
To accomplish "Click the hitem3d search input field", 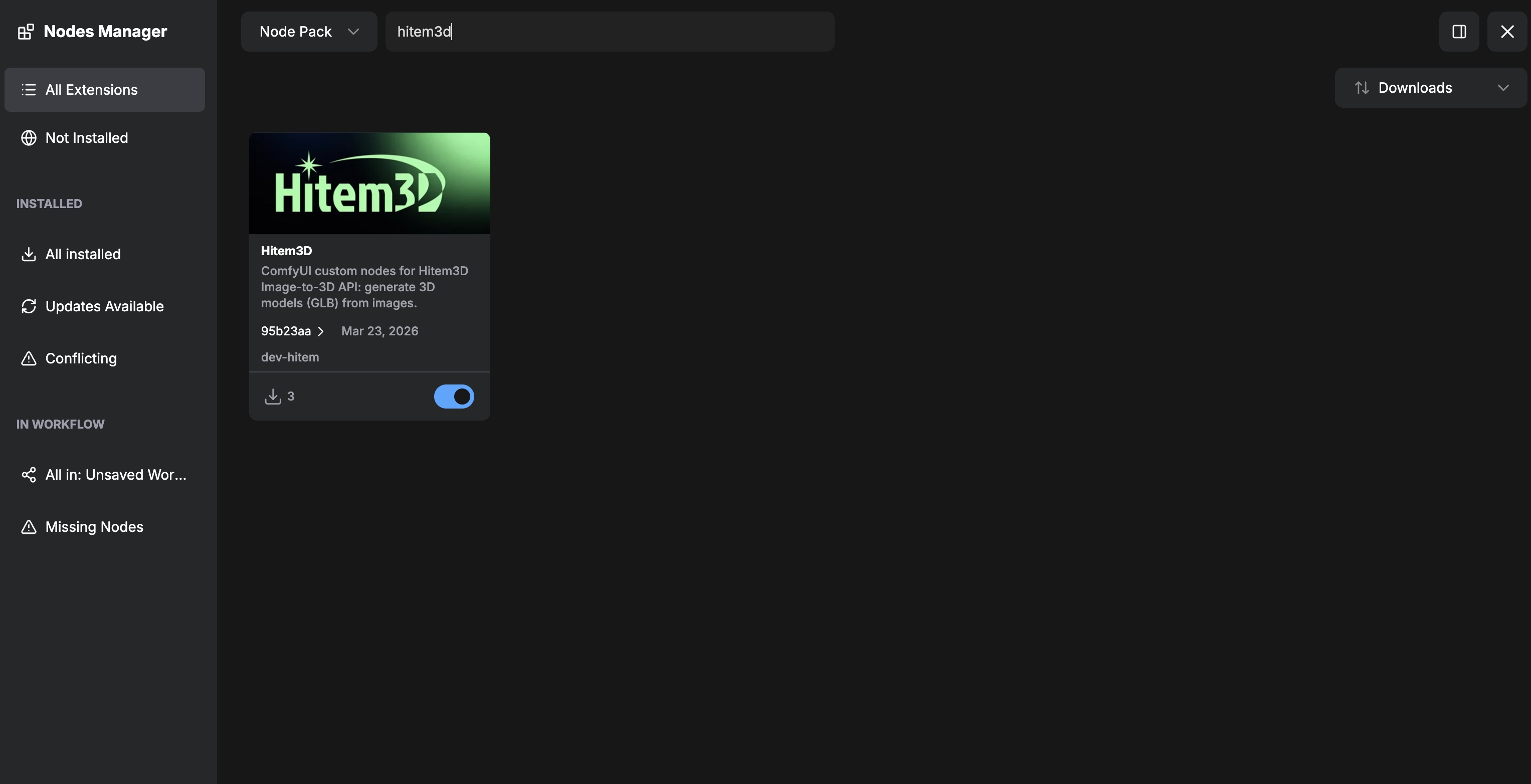I will tap(609, 32).
